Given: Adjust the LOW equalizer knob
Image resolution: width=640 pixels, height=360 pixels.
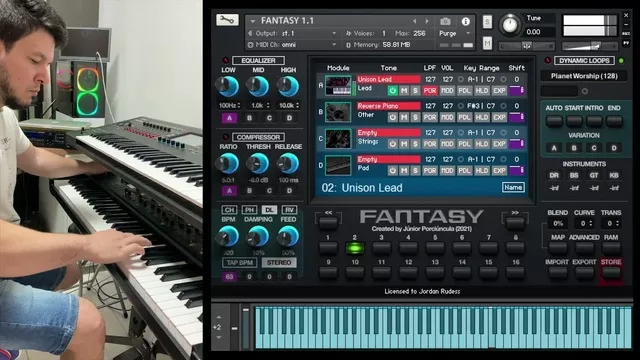Looking at the screenshot, I should [228, 87].
